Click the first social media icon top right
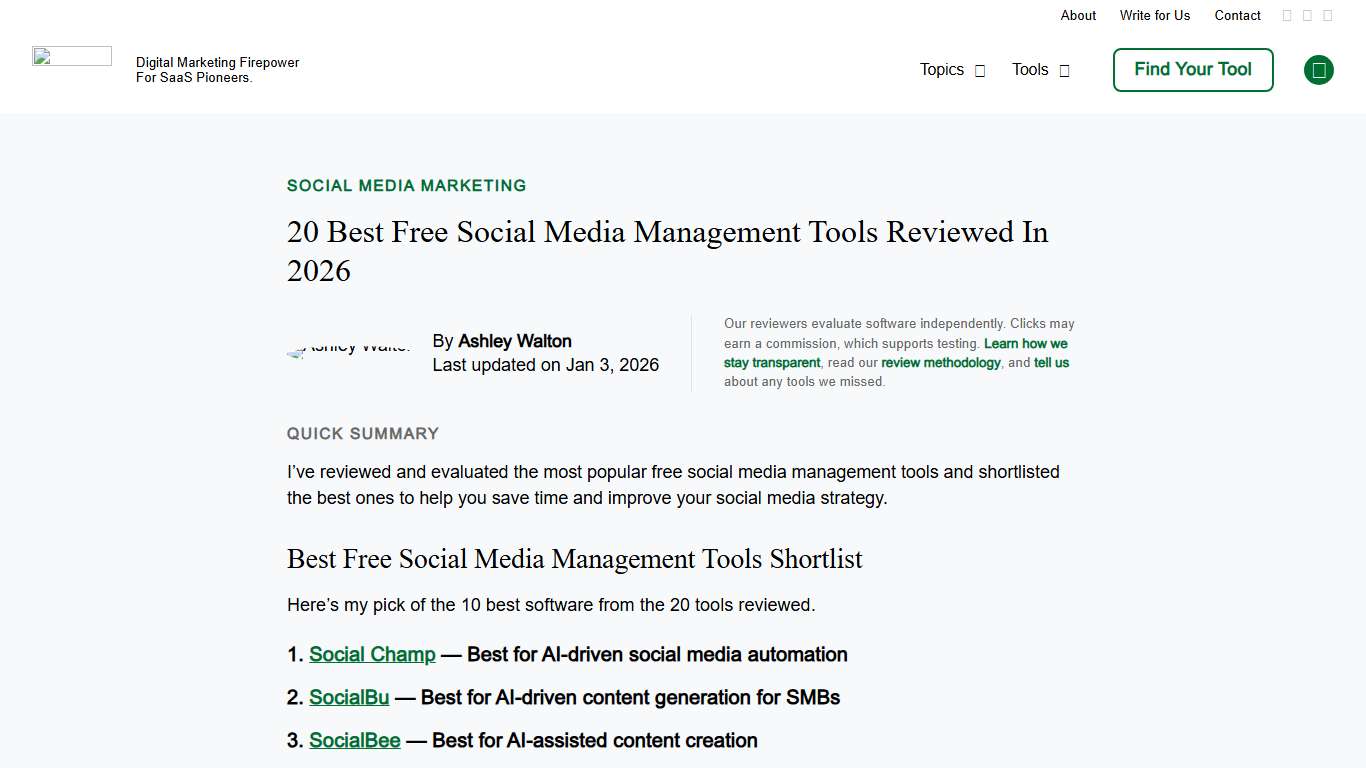This screenshot has height=768, width=1366. tap(1287, 15)
